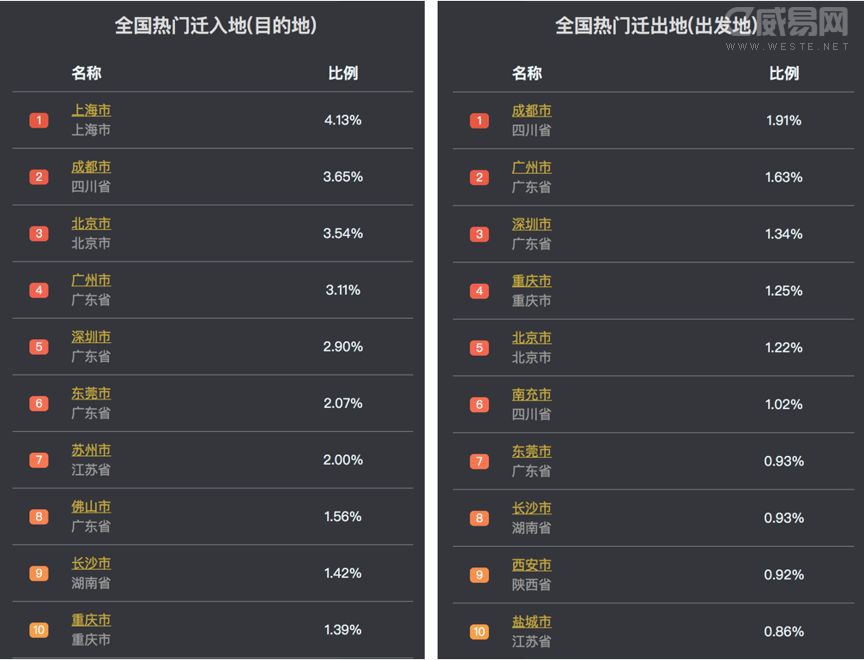This screenshot has width=864, height=660.
Task: Select the 西安市 link
Action: click(531, 565)
